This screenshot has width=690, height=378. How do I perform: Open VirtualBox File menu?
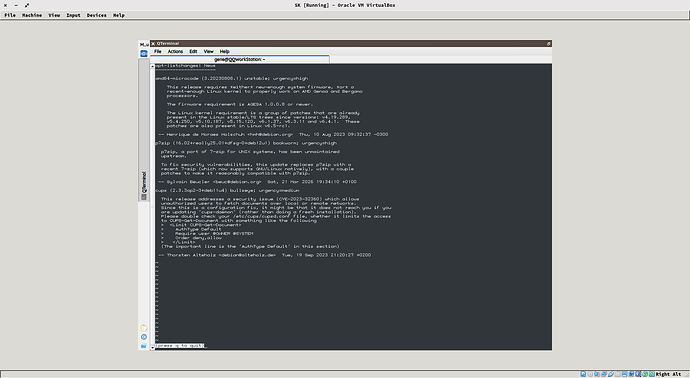tap(10, 15)
